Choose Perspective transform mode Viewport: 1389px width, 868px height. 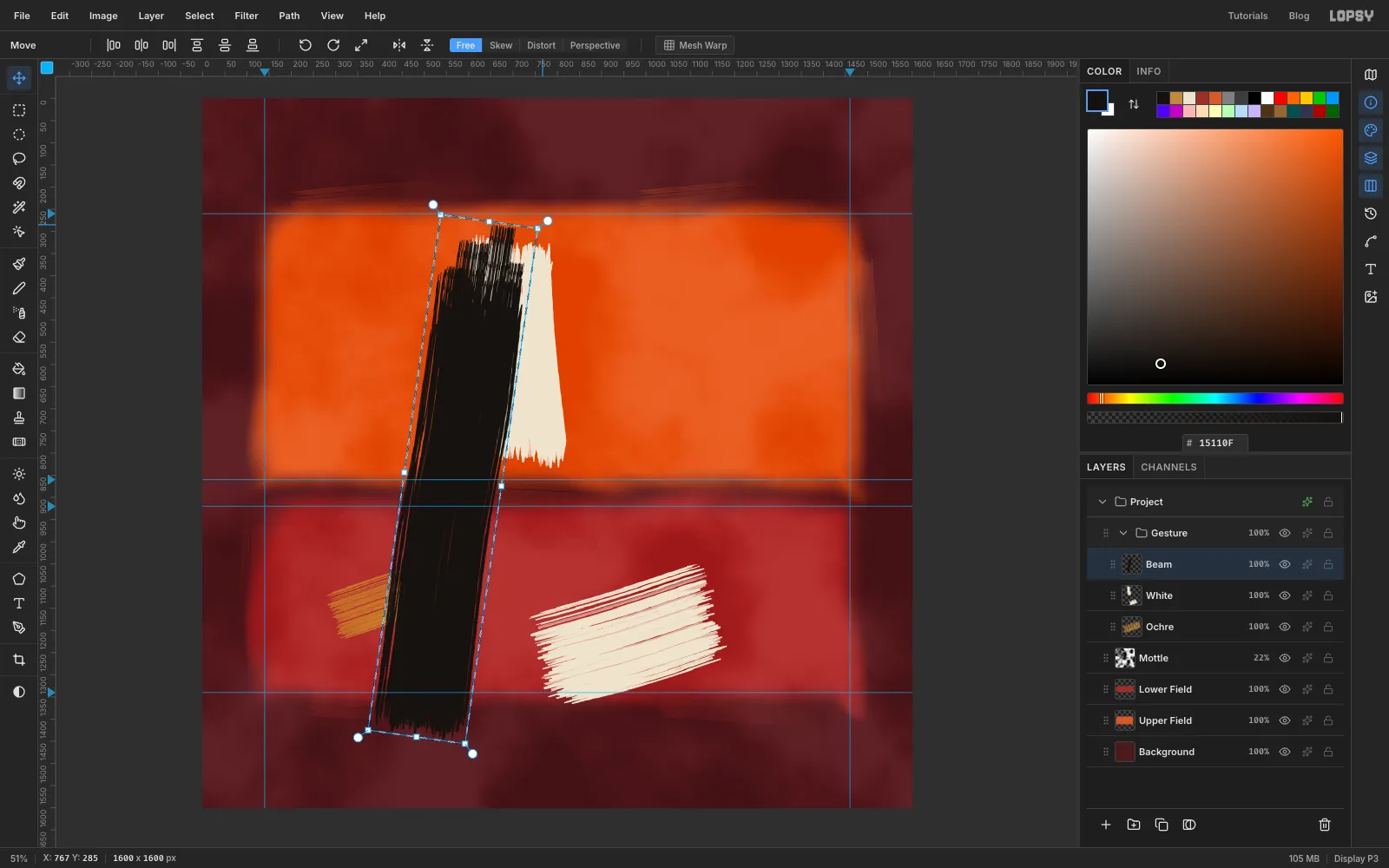(595, 45)
